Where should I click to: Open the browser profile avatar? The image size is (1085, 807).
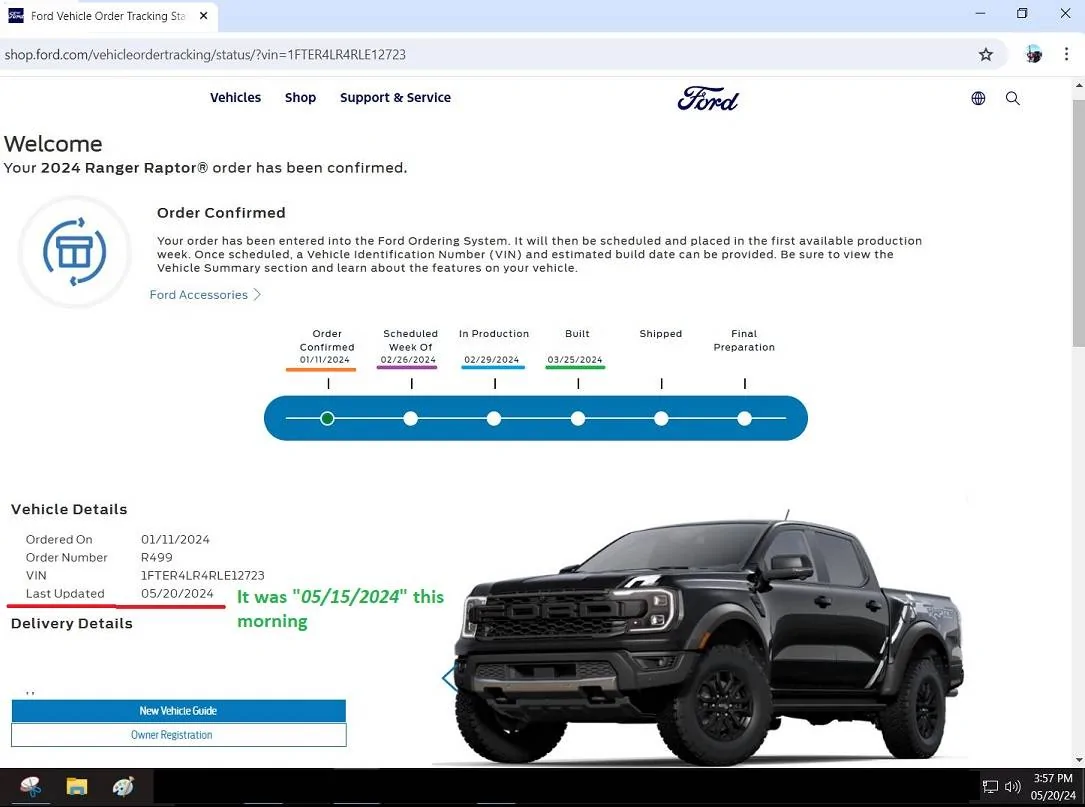[1034, 55]
